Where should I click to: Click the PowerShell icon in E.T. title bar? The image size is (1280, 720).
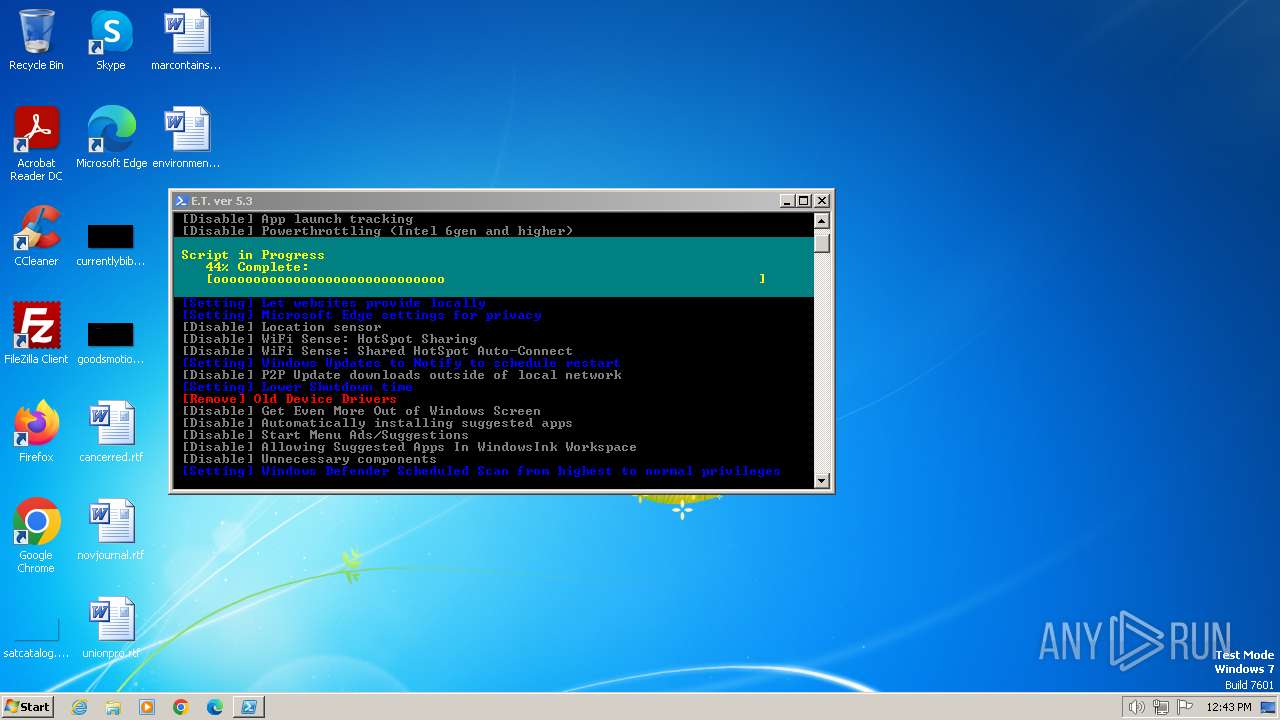181,201
